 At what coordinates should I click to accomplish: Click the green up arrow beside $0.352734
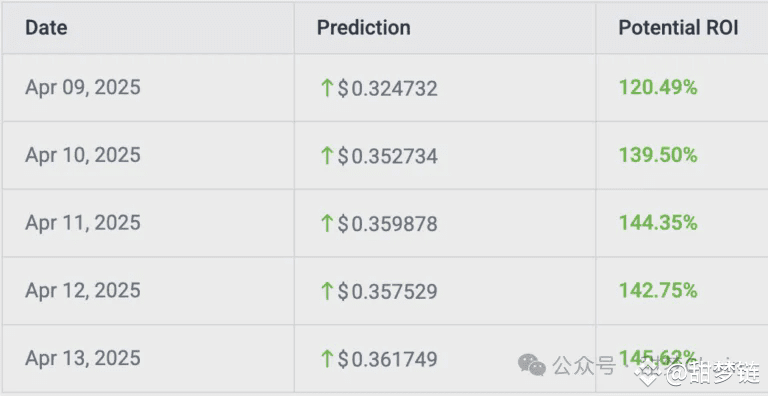coord(326,156)
